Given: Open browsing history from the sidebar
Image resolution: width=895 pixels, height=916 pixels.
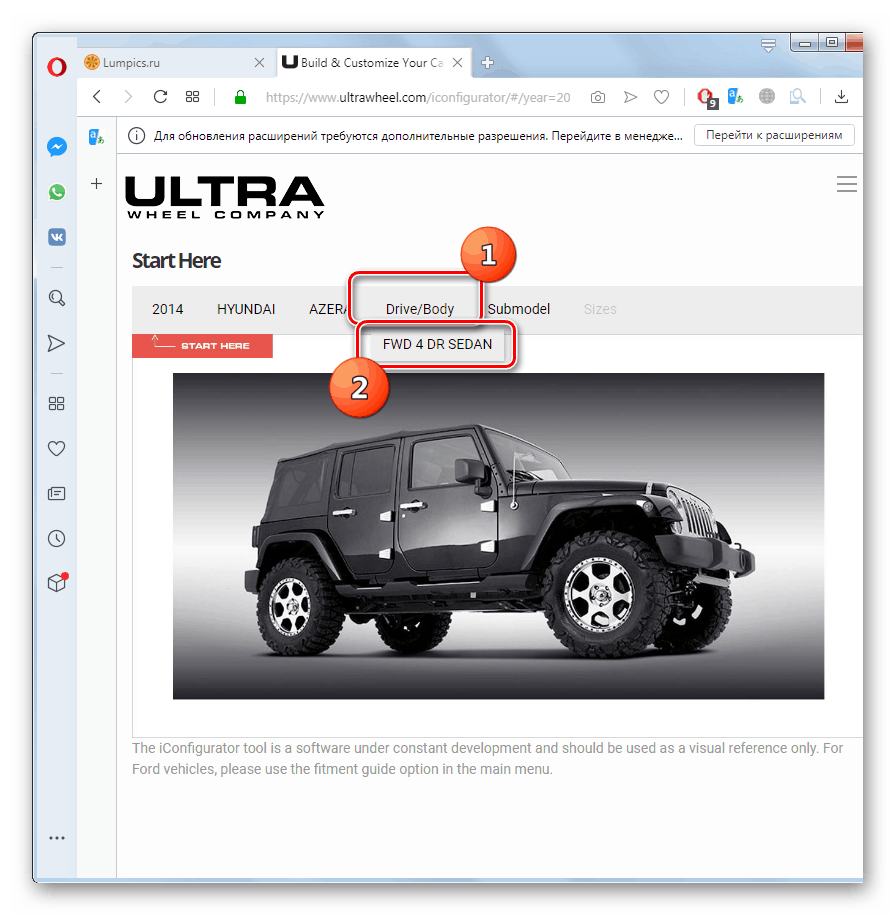Looking at the screenshot, I should pos(57,538).
